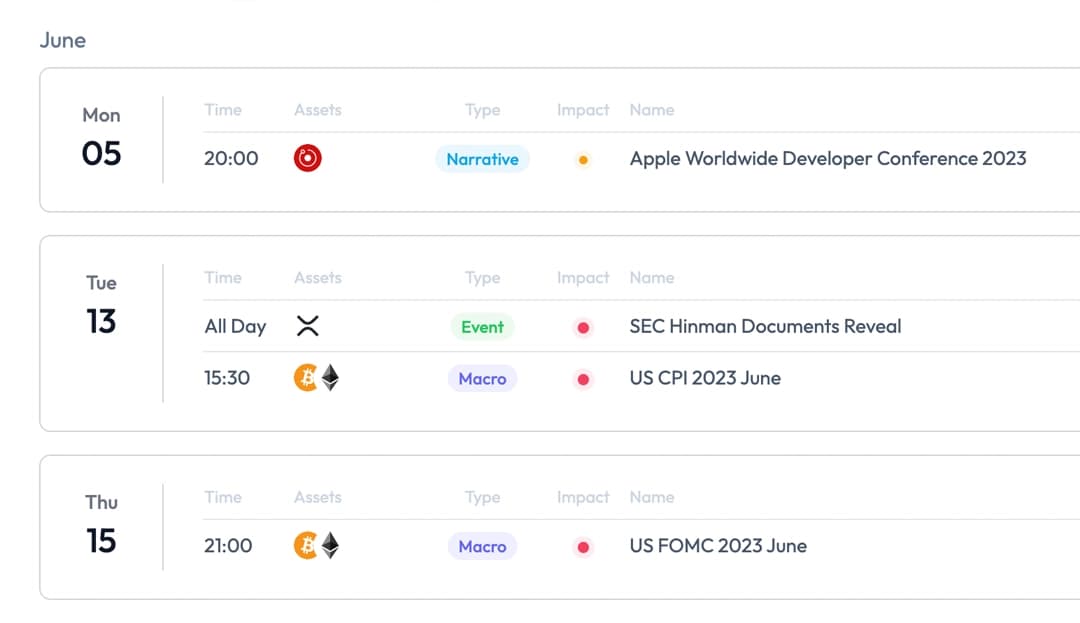Click Type column header in Tue 13 card

[482, 278]
